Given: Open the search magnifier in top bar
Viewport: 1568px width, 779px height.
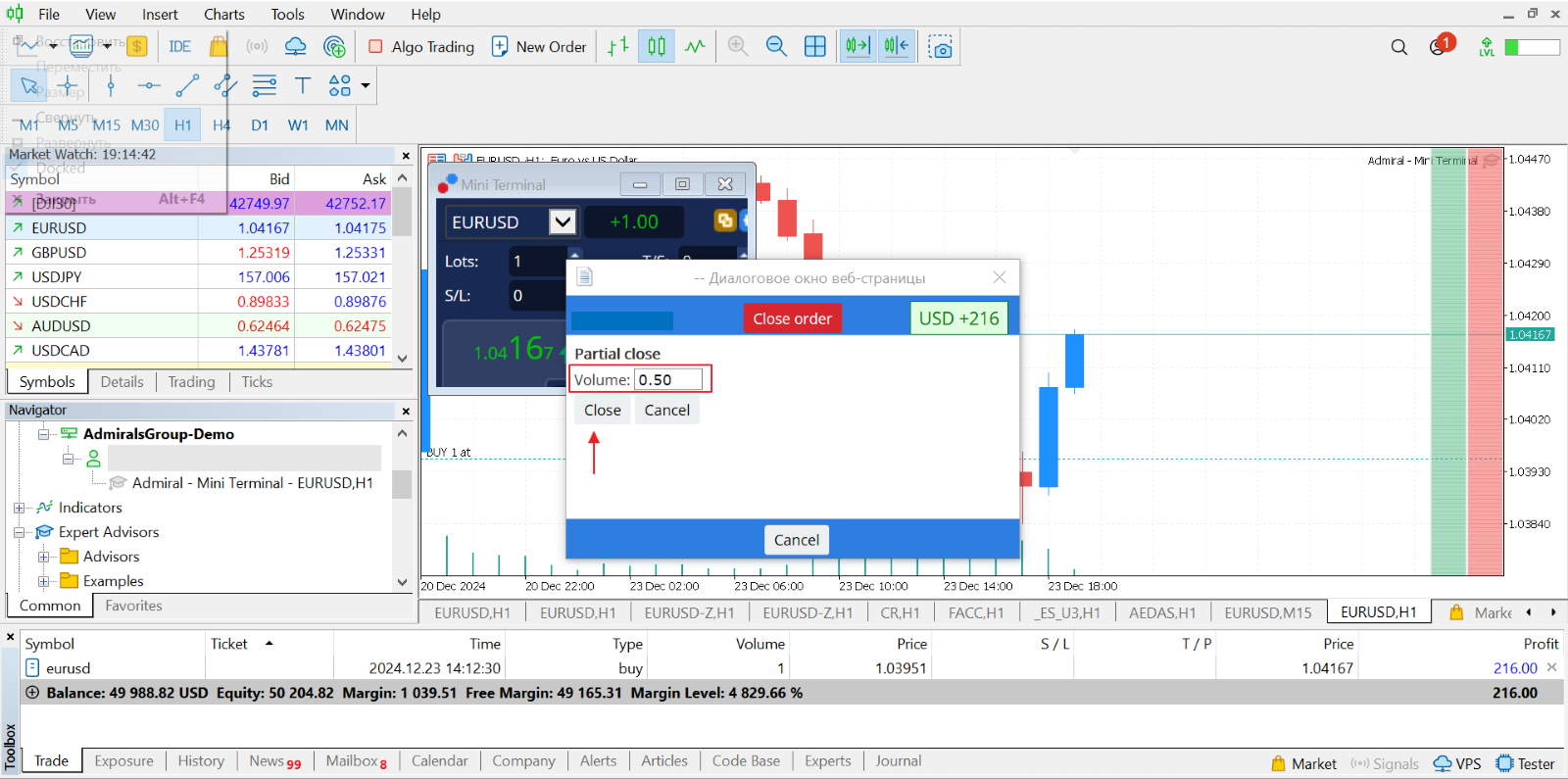Looking at the screenshot, I should pyautogui.click(x=1398, y=47).
